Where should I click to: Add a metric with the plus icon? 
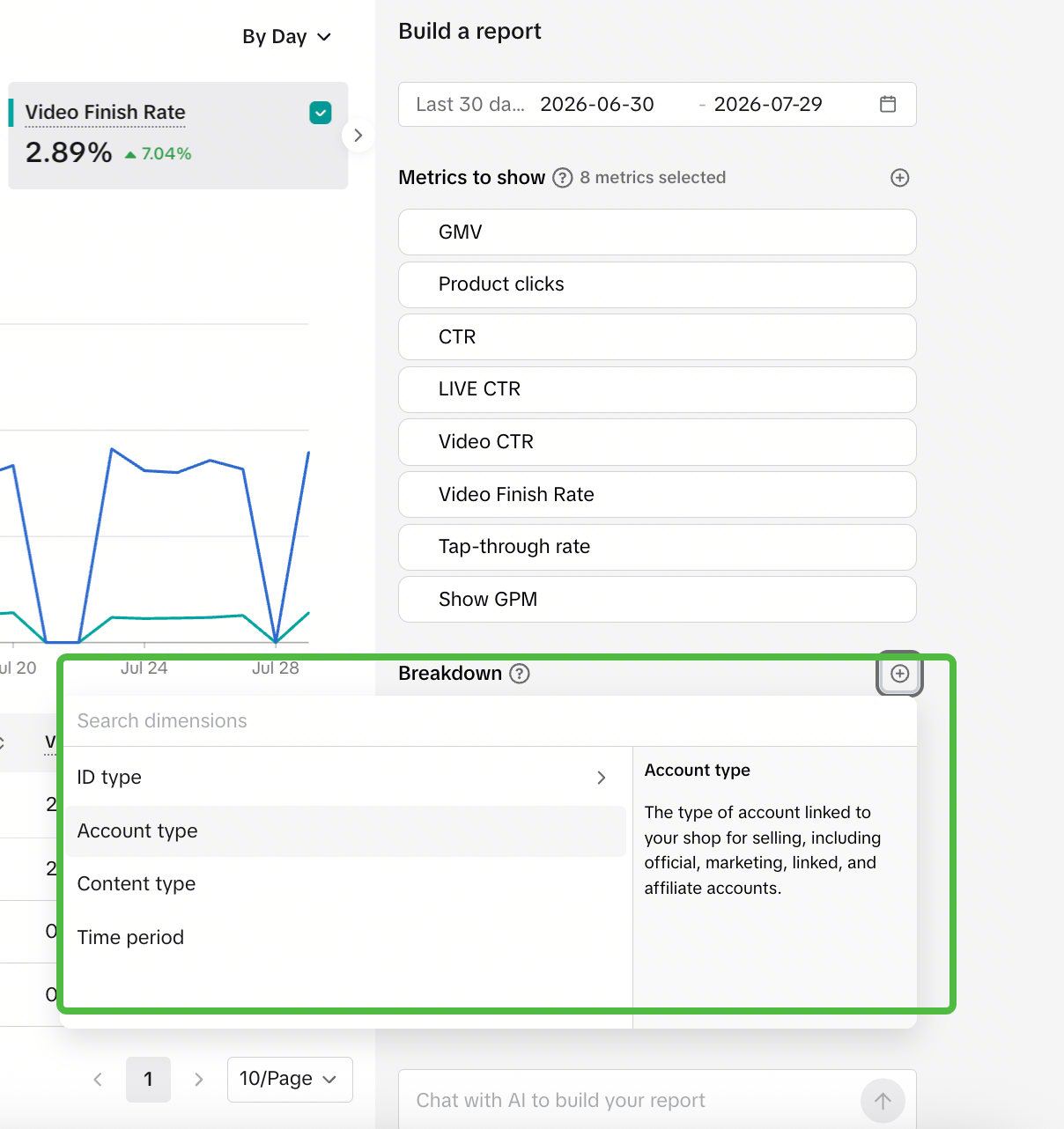click(899, 178)
